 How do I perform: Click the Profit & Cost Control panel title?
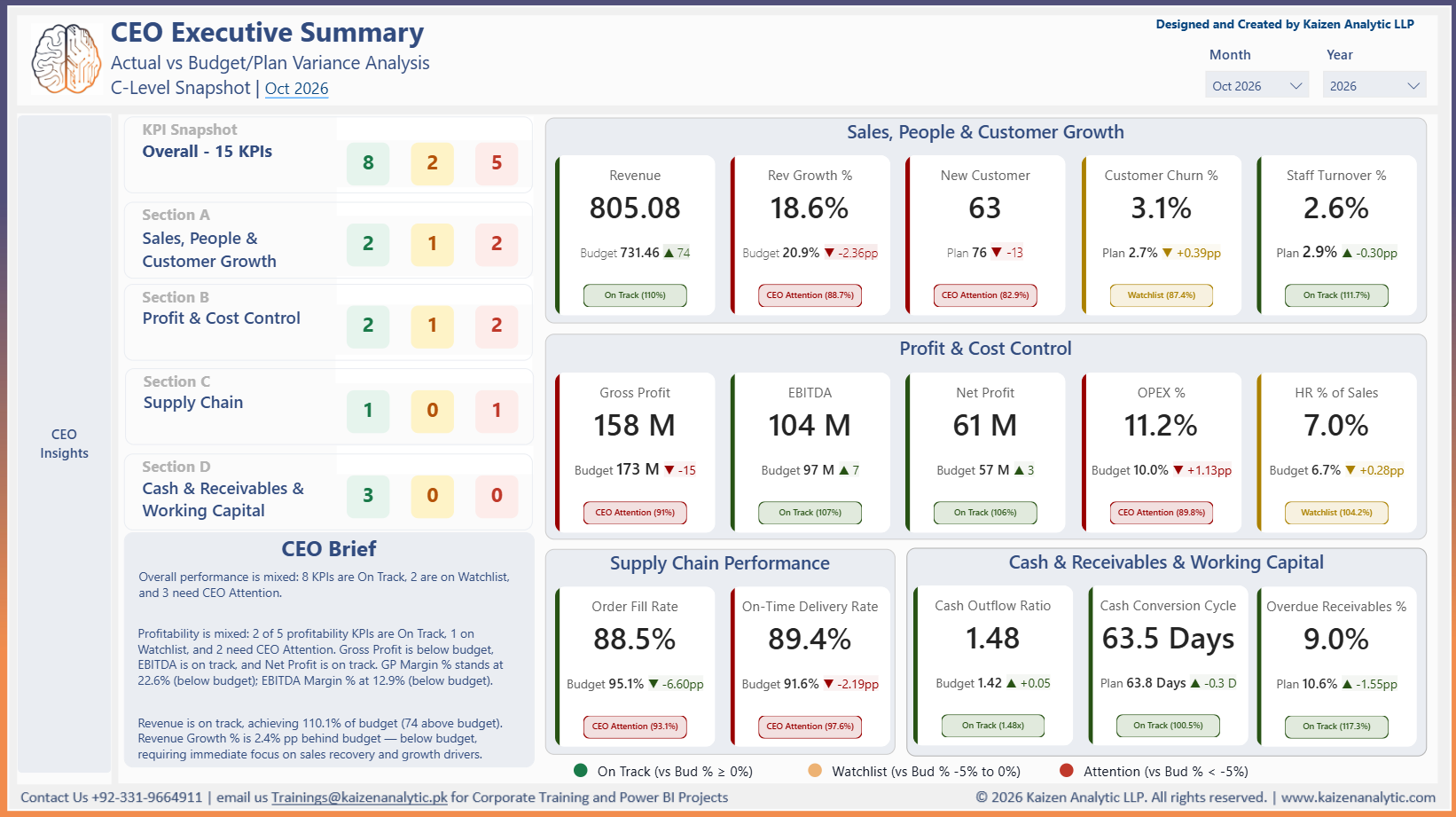coord(985,349)
